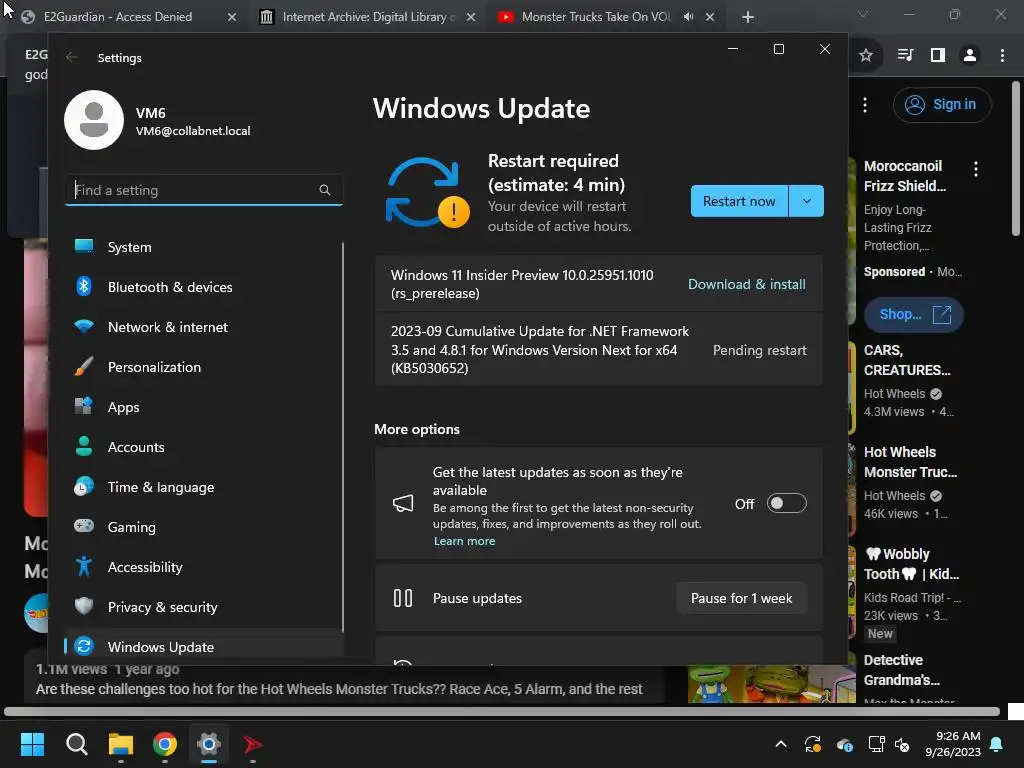Open Chrome profile icon
Viewport: 1024px width, 768px height.
click(970, 56)
